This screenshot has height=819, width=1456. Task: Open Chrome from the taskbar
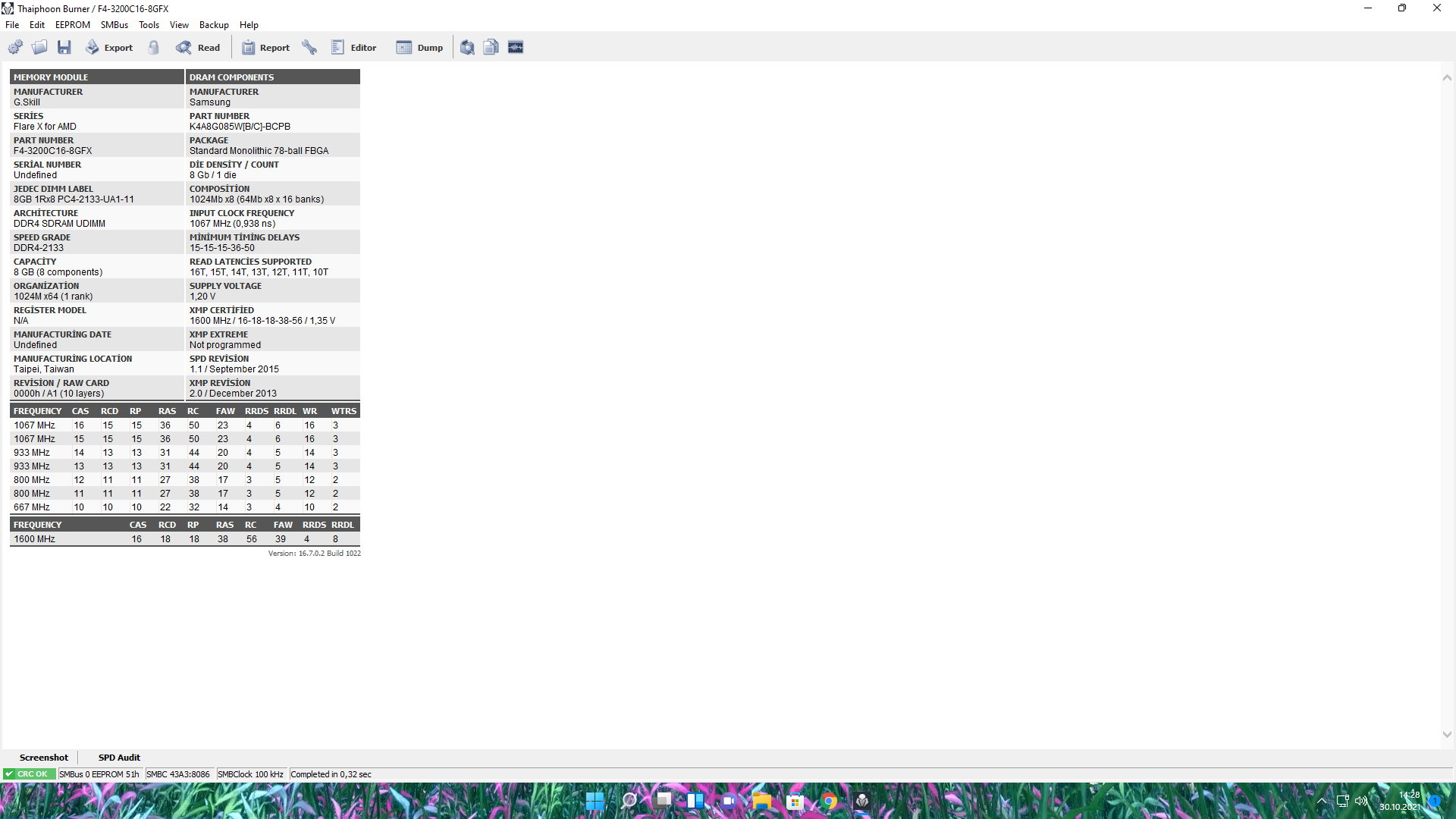click(829, 802)
